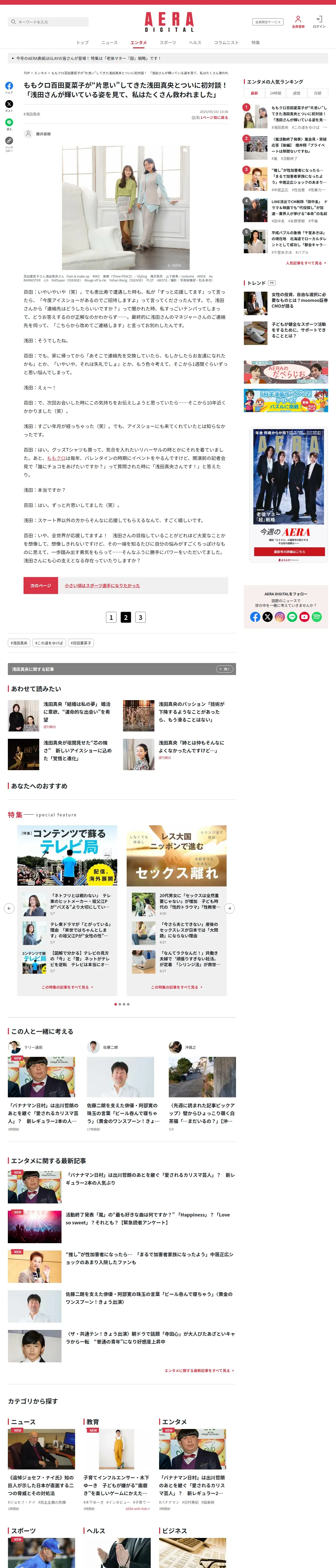Screen dimensions: 336x1568
Task: Click the magnifier search icon
Action: click(x=13, y=22)
